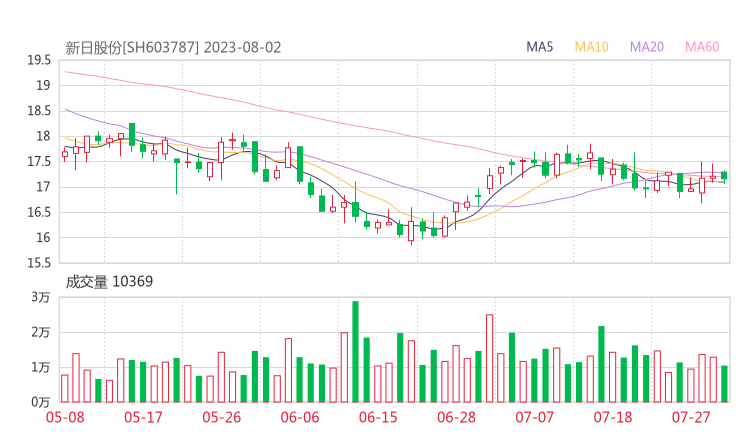Viewport: 740px width, 440px height.
Task: Click the 2万 volume axis label
Action: [x=41, y=332]
